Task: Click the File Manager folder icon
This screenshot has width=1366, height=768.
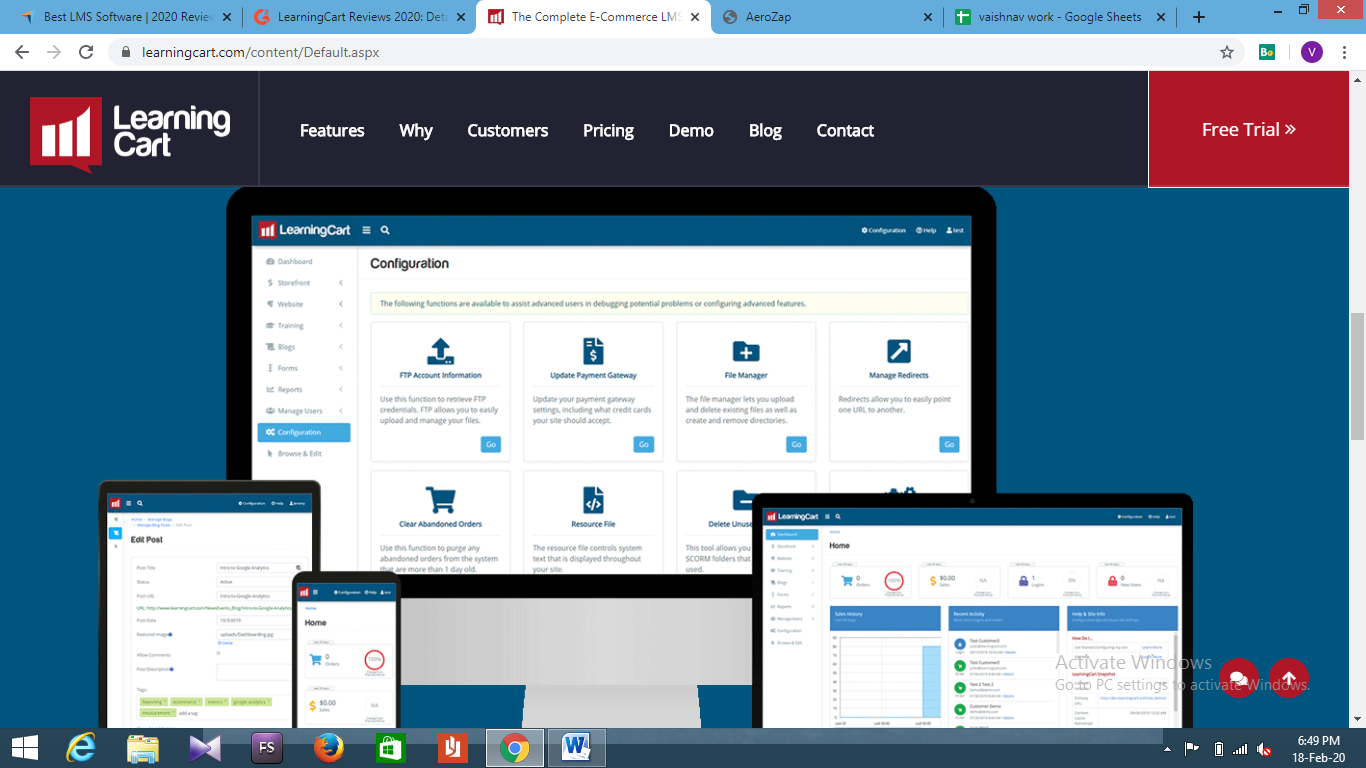Action: [746, 351]
